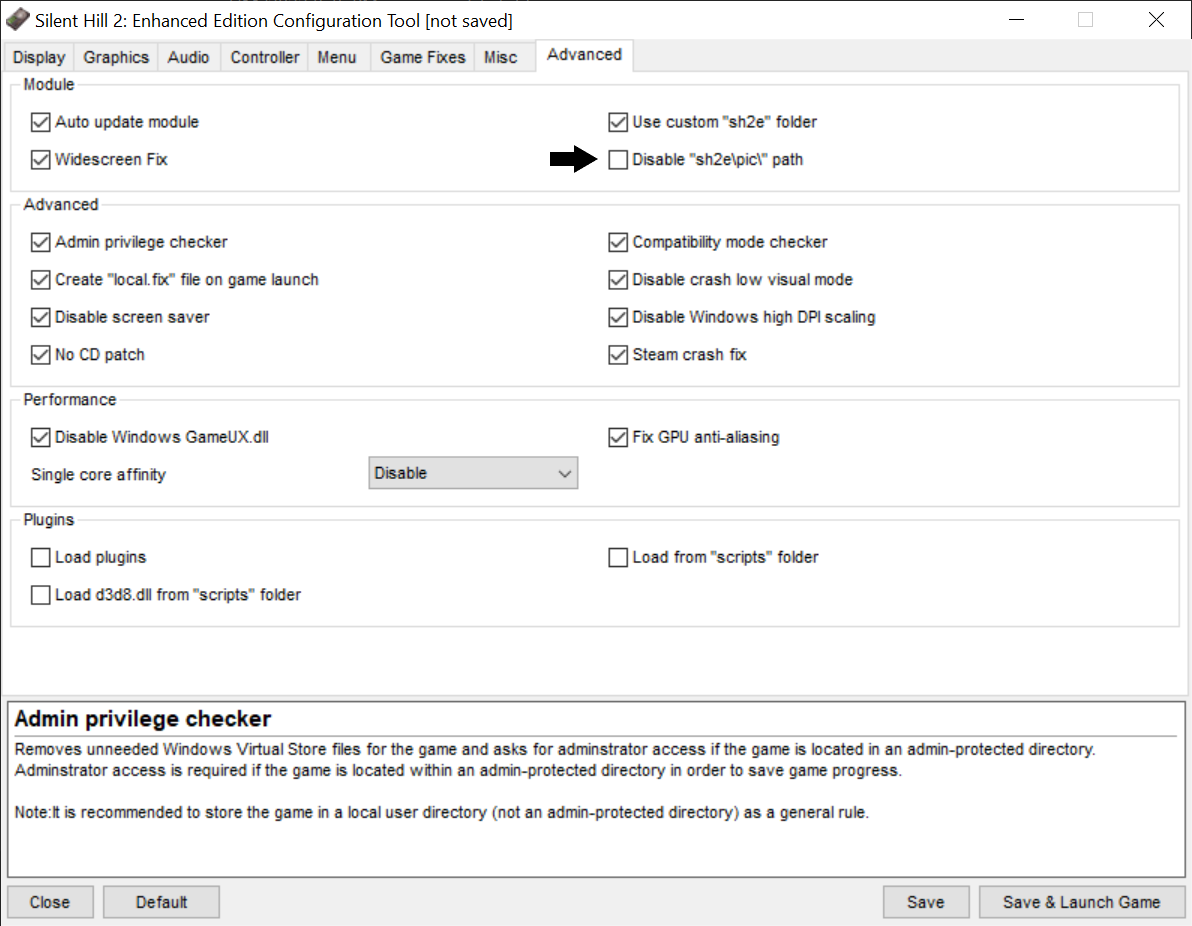Enable Load from "scripts" folder checkbox

click(x=618, y=557)
